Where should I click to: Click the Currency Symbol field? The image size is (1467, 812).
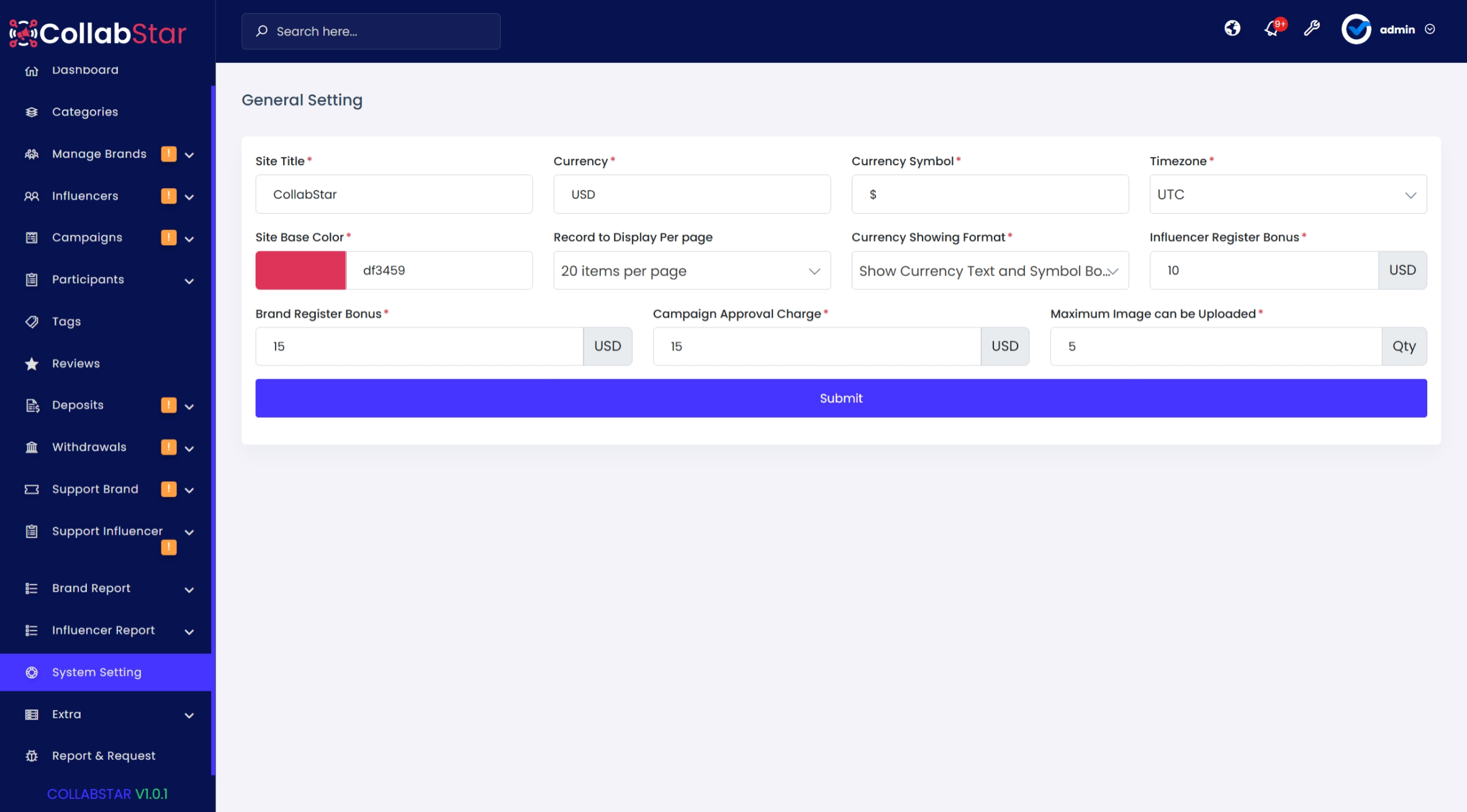990,194
